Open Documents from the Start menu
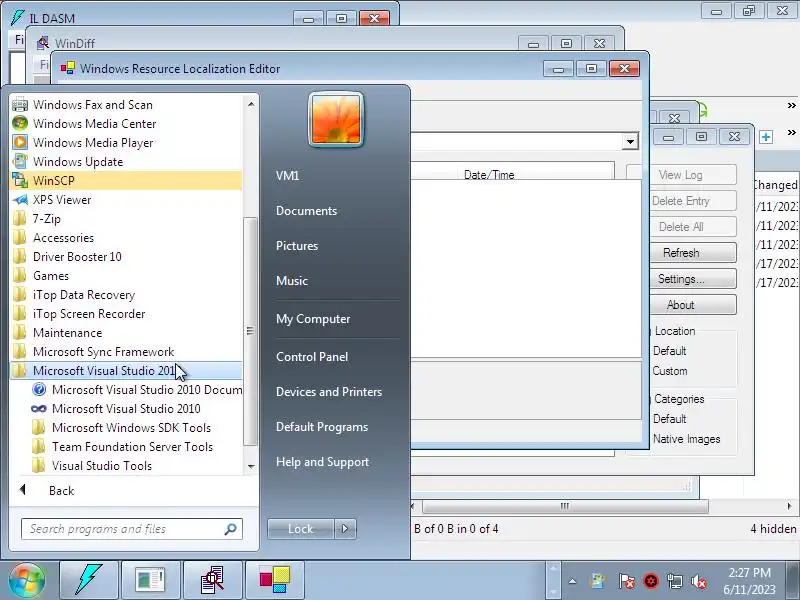 [306, 211]
